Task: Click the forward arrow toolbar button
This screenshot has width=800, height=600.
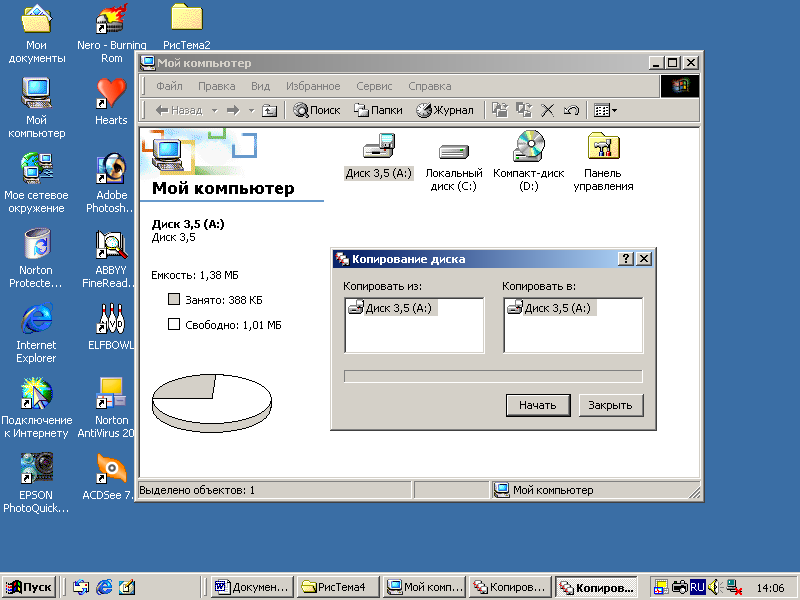Action: tap(233, 110)
